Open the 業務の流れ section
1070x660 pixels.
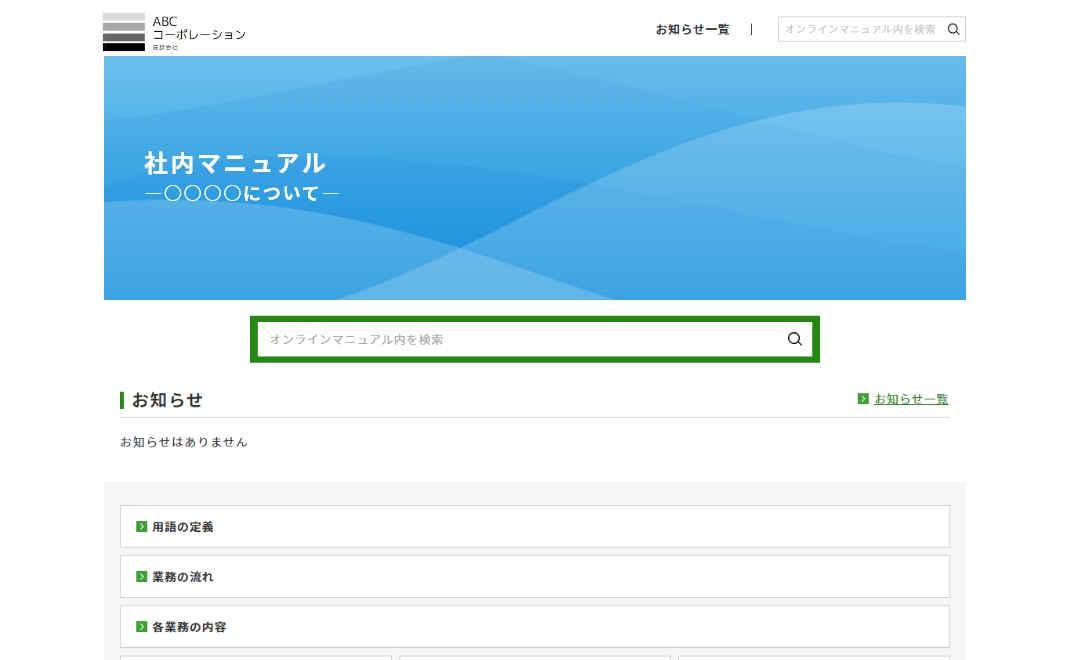click(x=534, y=577)
